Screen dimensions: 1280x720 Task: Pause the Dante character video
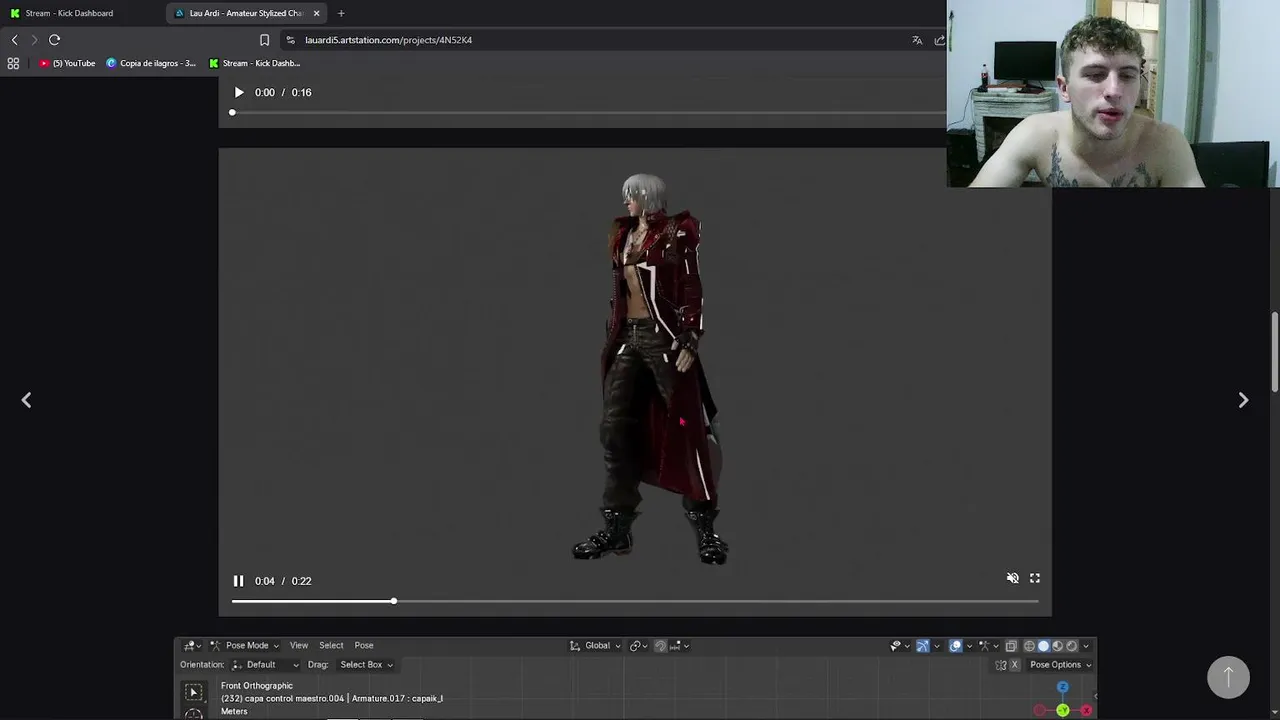click(x=238, y=581)
